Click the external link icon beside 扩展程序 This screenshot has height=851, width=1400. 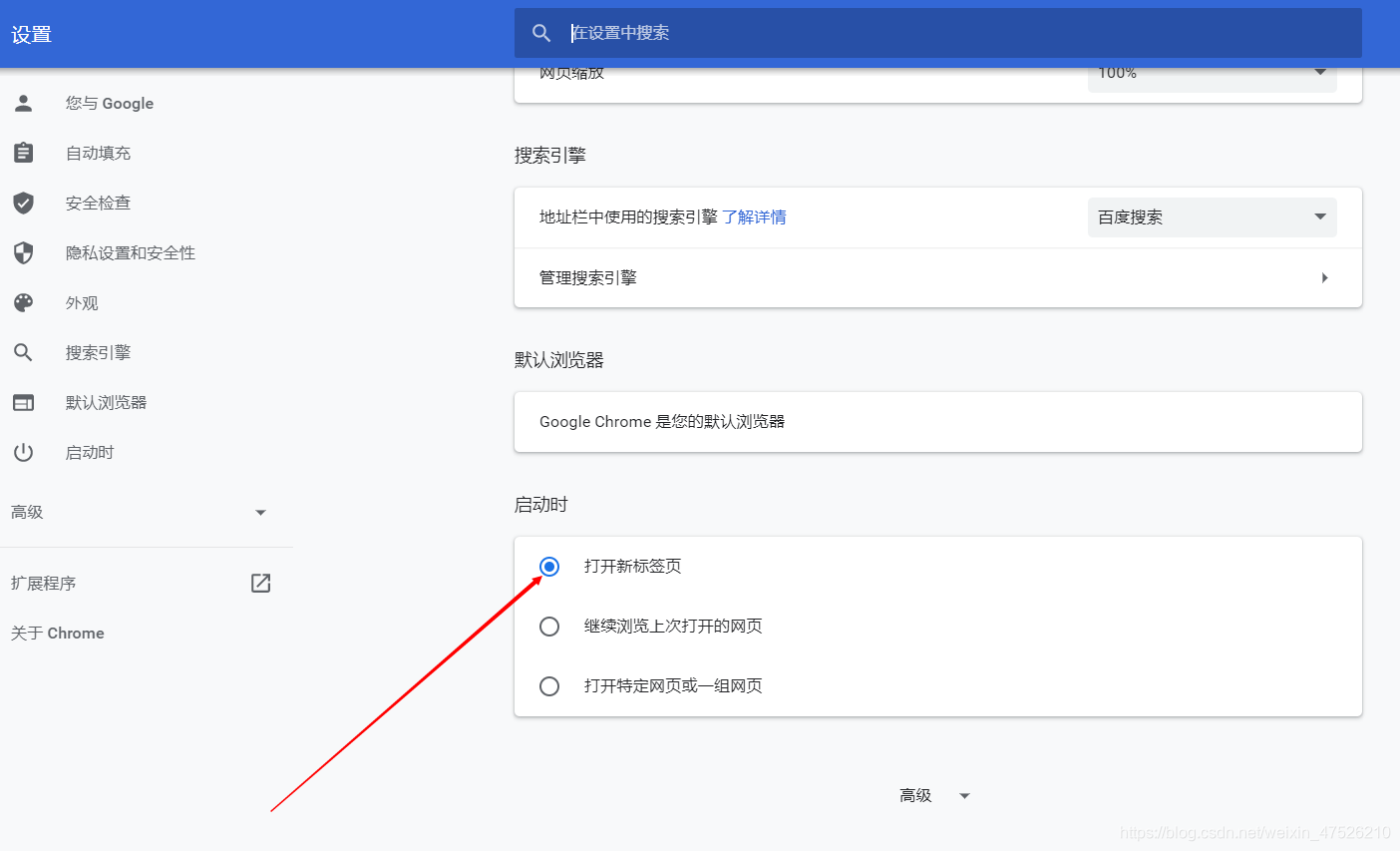pyautogui.click(x=260, y=583)
